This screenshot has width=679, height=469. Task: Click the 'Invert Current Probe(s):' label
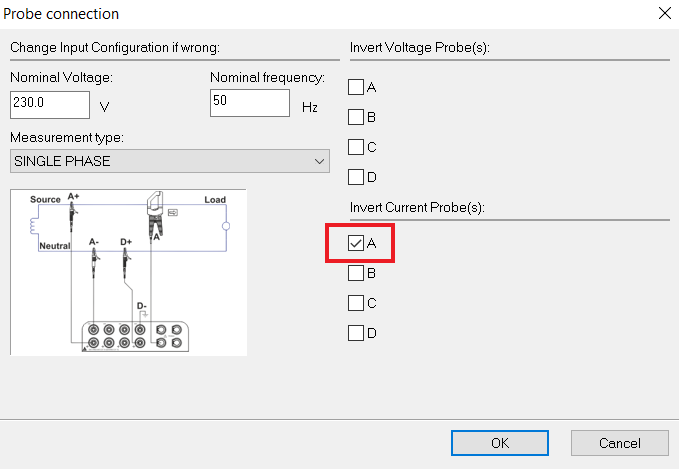tap(417, 207)
